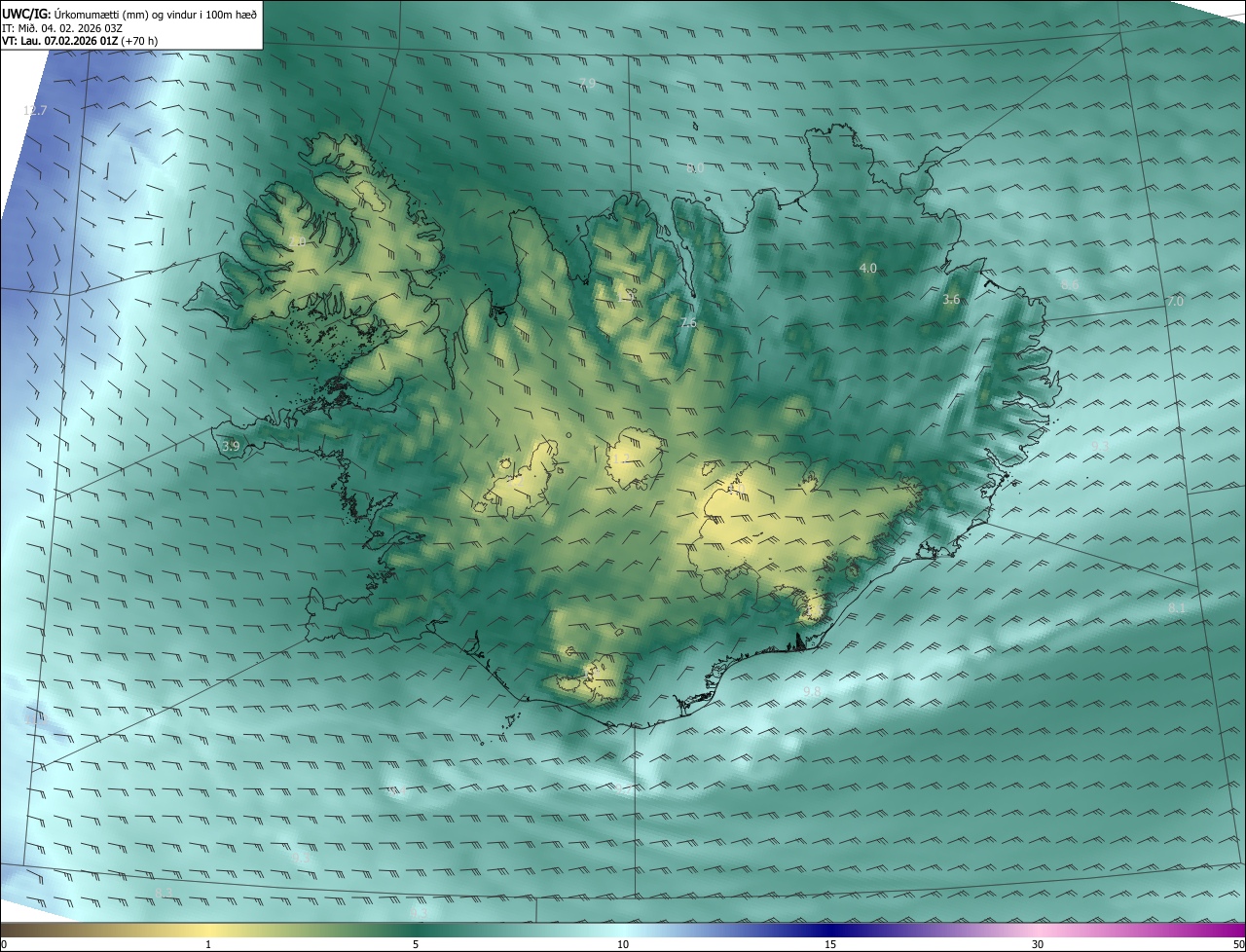Click the 1 tick on the color scale

coord(208,944)
